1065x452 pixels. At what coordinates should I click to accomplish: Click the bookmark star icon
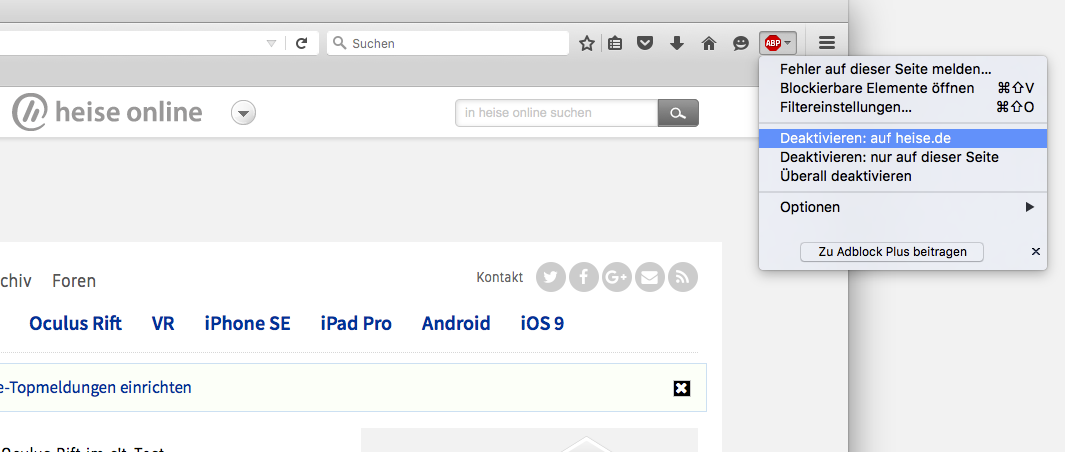coord(587,44)
